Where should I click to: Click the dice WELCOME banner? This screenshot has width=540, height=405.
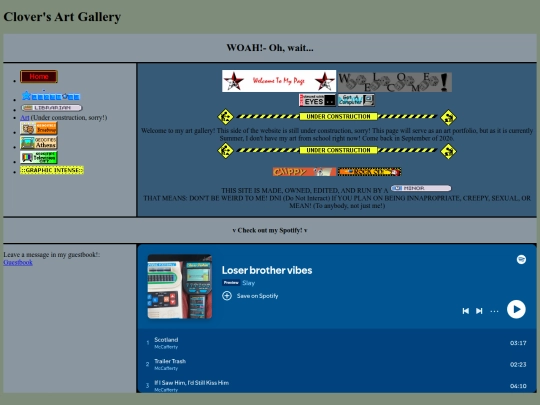tap(395, 82)
